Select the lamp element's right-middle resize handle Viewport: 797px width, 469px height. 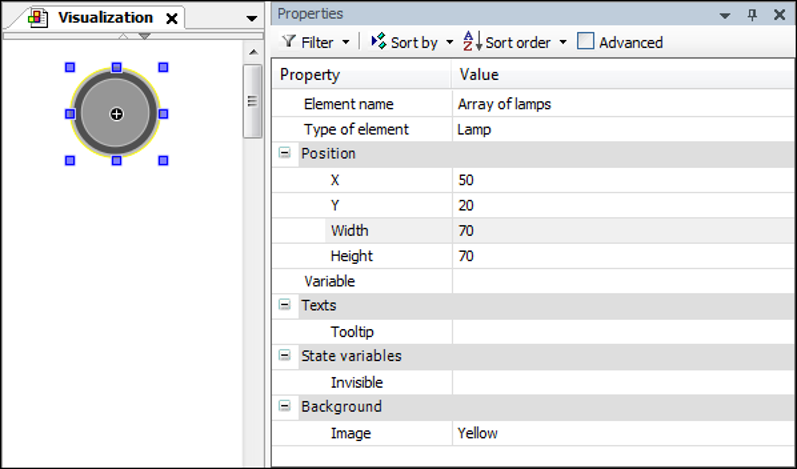click(x=163, y=114)
